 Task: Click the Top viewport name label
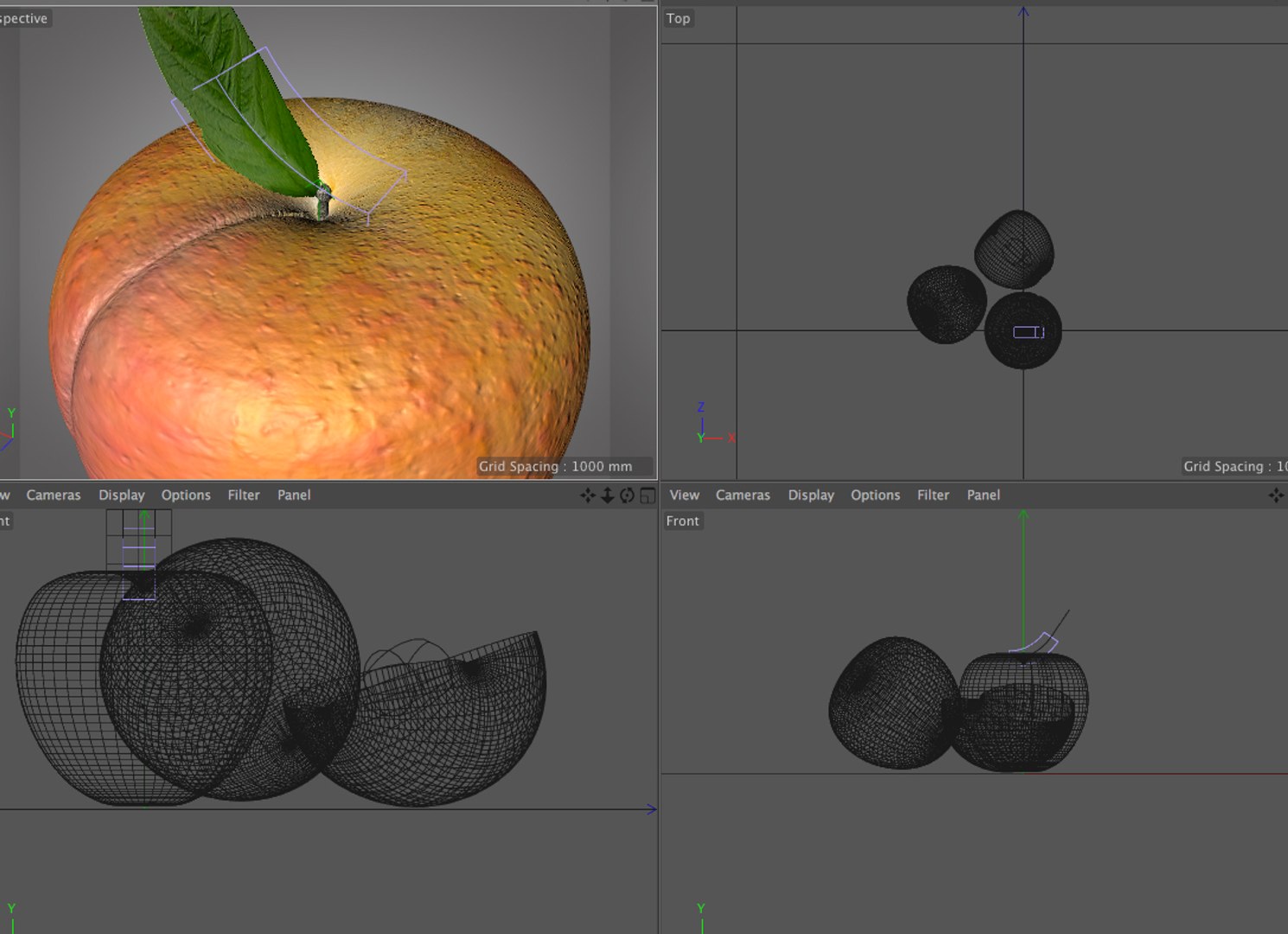pos(679,18)
